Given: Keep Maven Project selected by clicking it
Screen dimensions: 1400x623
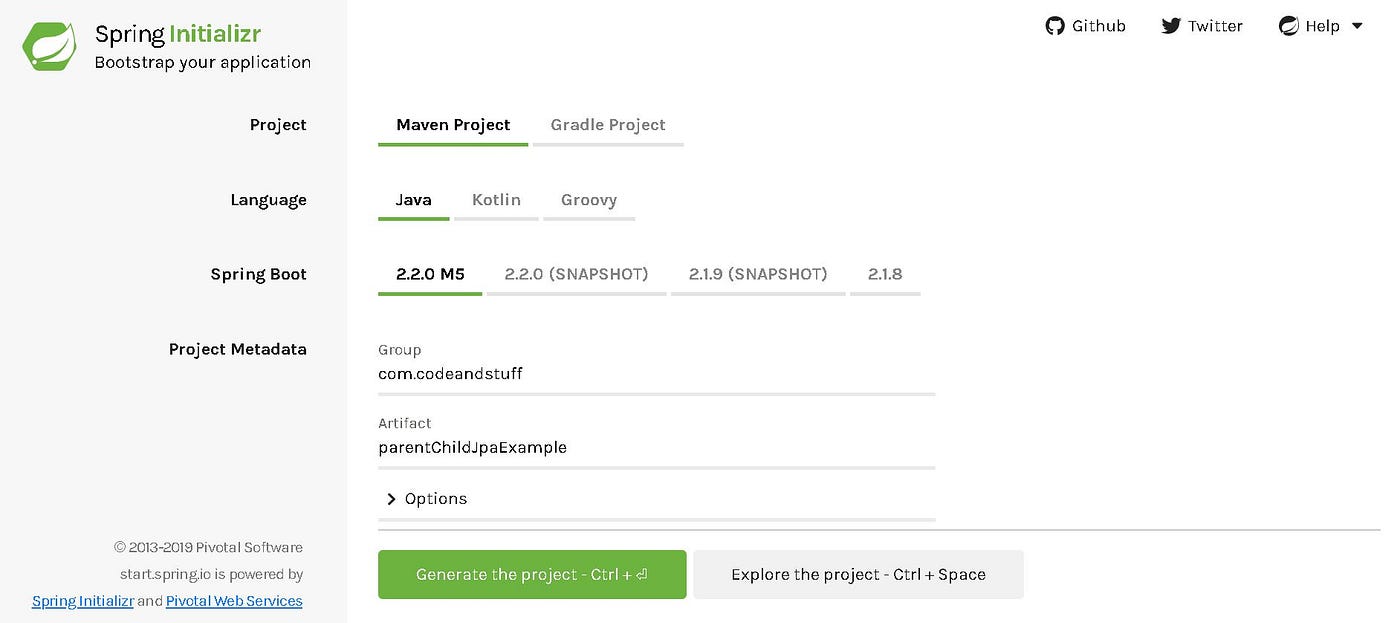Looking at the screenshot, I should [x=453, y=124].
